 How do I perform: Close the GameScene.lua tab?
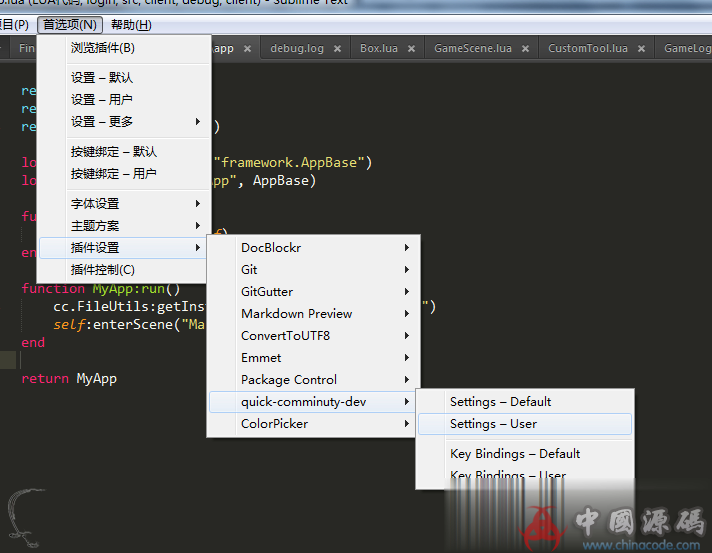coord(525,49)
